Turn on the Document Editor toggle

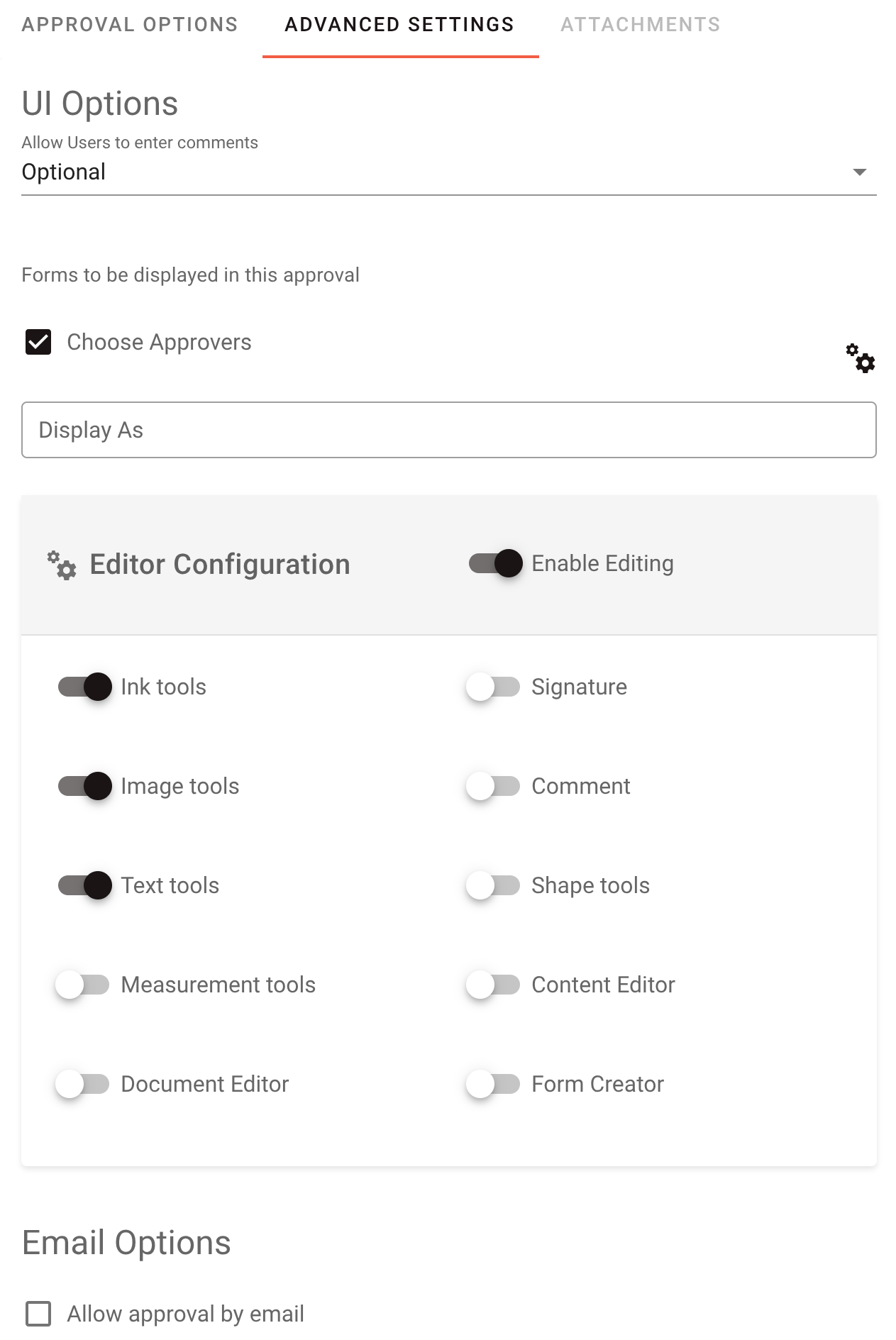coord(84,1083)
